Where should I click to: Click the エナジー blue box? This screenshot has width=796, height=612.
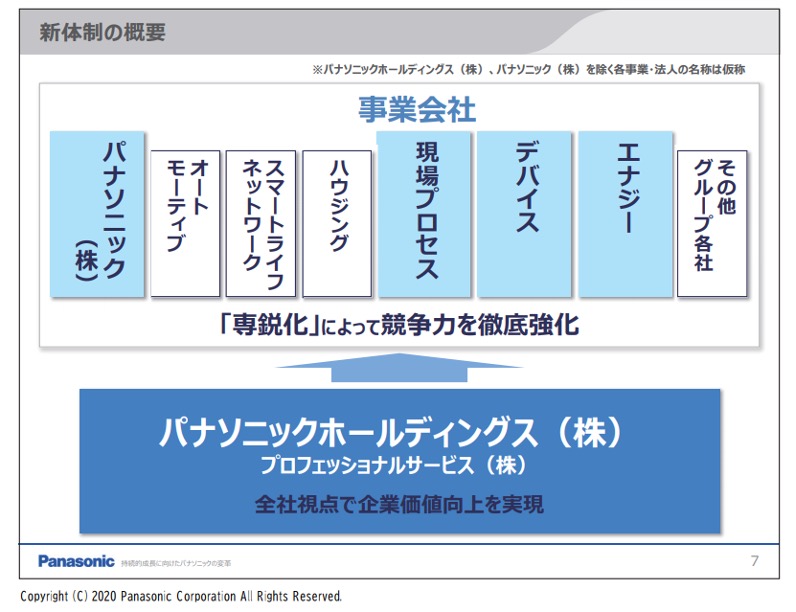pyautogui.click(x=626, y=214)
